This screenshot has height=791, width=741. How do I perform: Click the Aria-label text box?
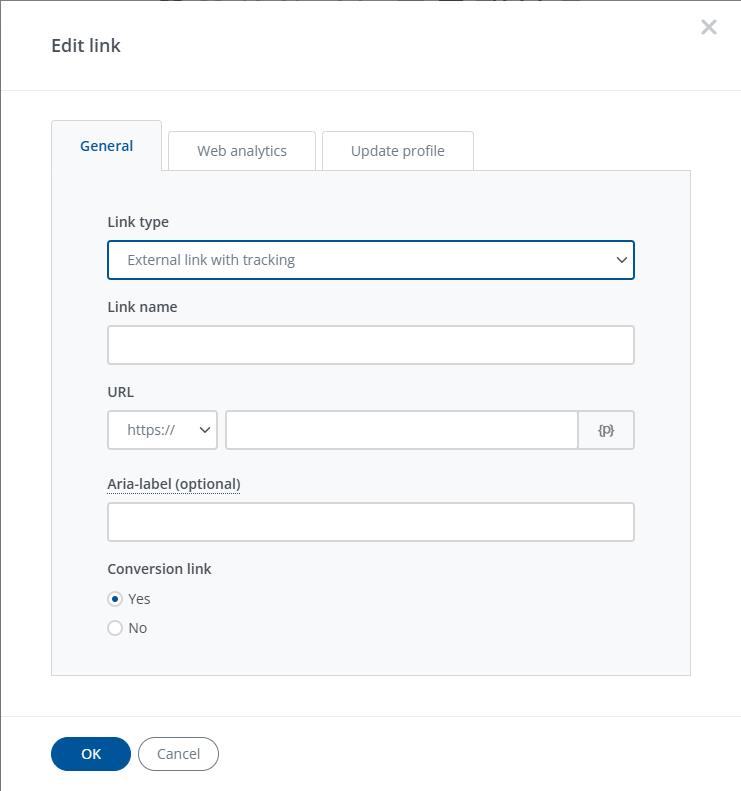pyautogui.click(x=370, y=522)
